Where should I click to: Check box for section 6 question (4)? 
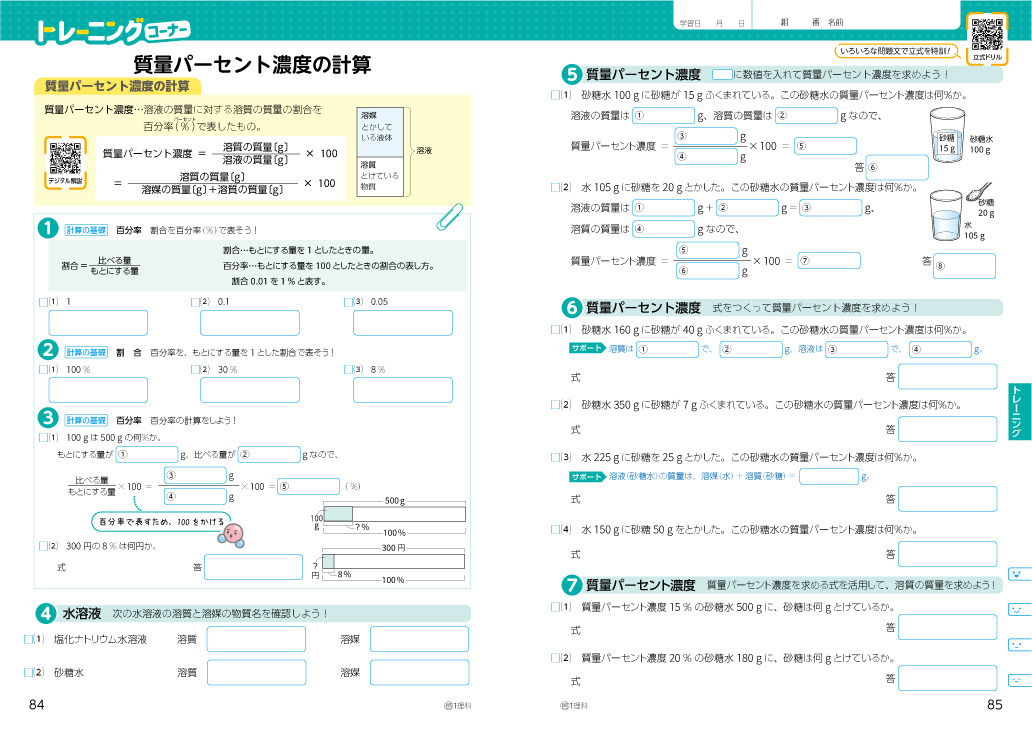click(555, 529)
